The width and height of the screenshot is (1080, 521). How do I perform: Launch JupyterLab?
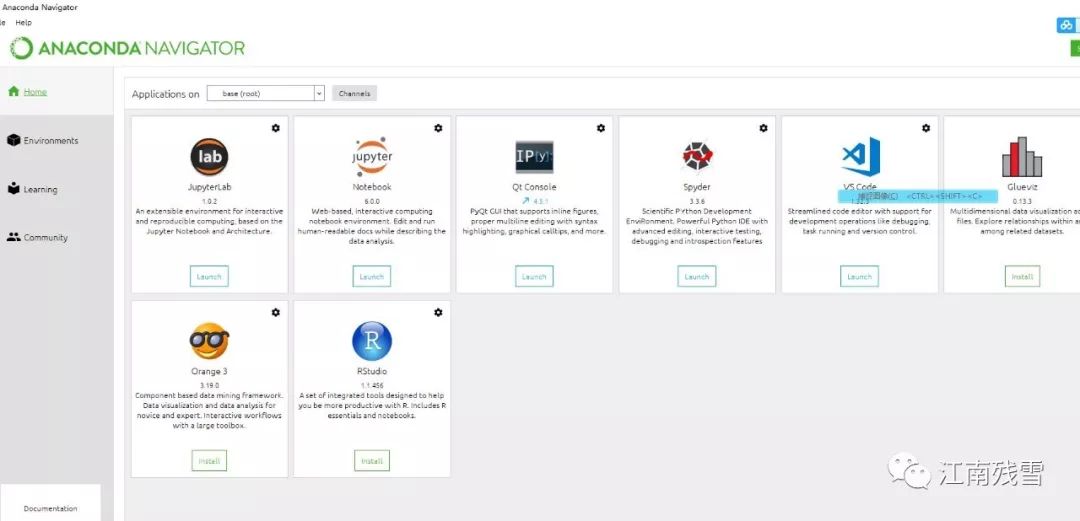tap(209, 276)
